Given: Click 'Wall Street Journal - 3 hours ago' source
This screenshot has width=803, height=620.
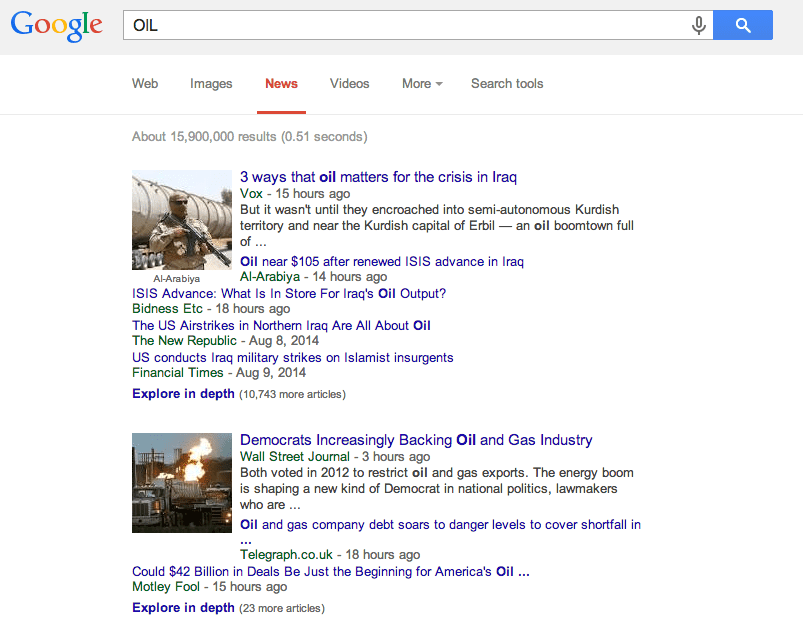Looking at the screenshot, I should [335, 457].
